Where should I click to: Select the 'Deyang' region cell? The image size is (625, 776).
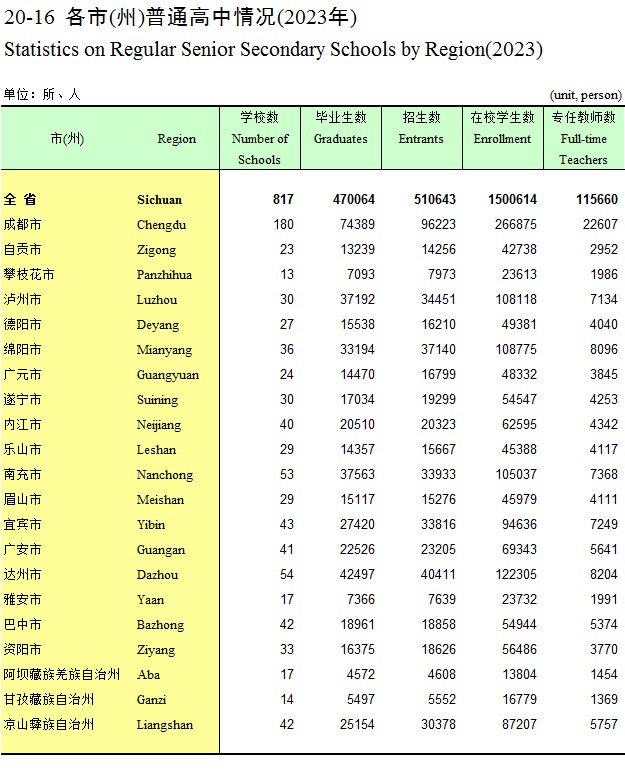(158, 325)
